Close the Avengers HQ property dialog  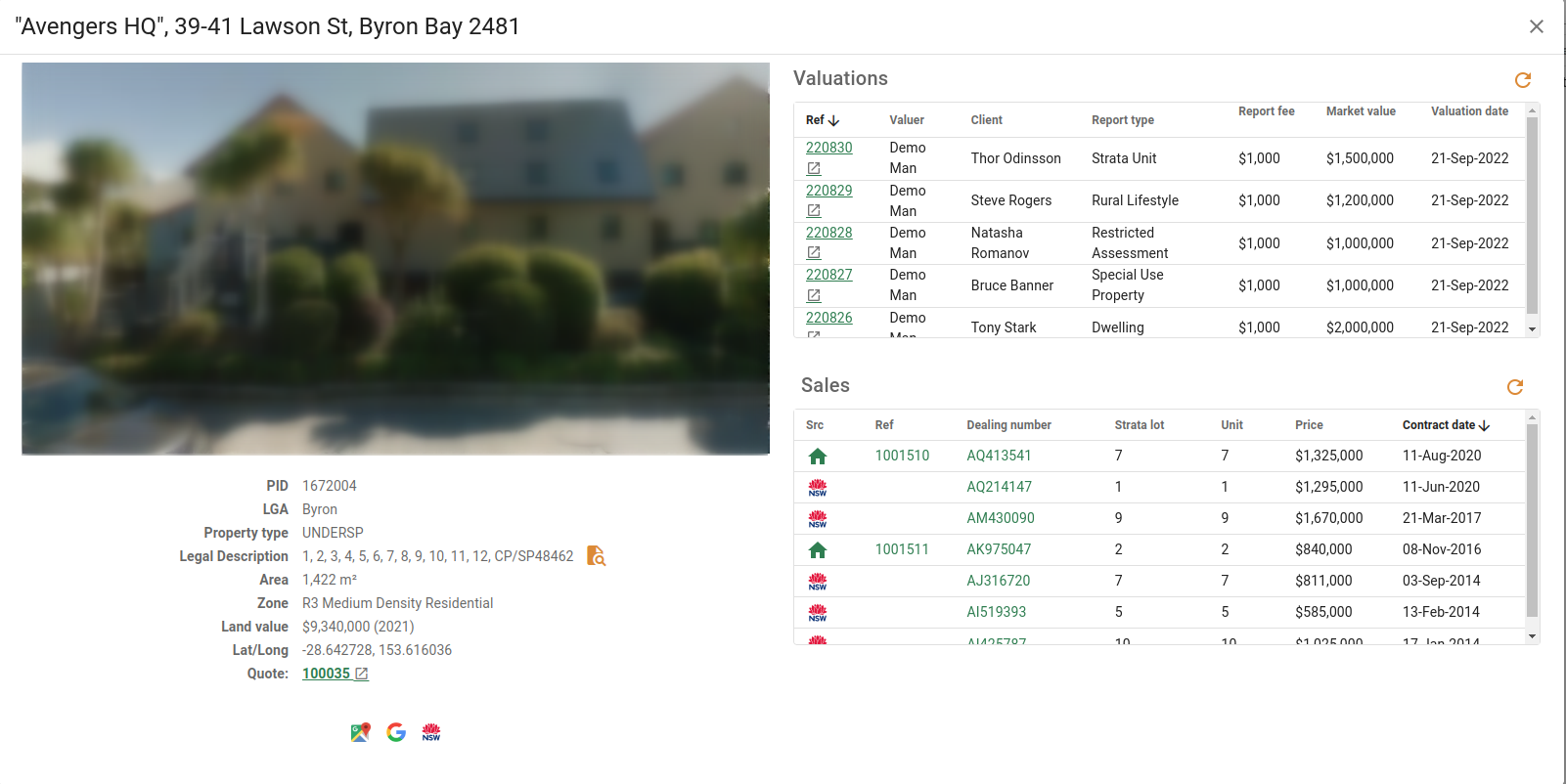point(1536,26)
